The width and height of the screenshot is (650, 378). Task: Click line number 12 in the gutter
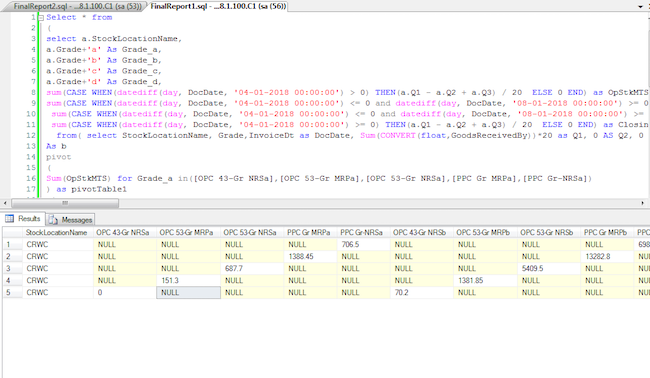(x=31, y=136)
